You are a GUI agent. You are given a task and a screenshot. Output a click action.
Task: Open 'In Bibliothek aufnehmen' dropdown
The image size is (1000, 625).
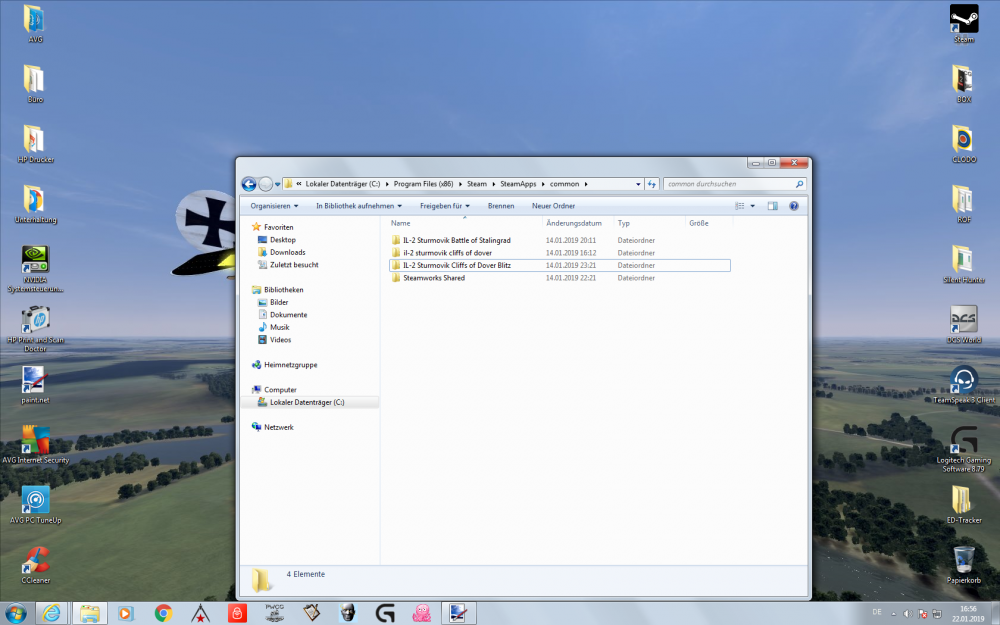click(359, 206)
